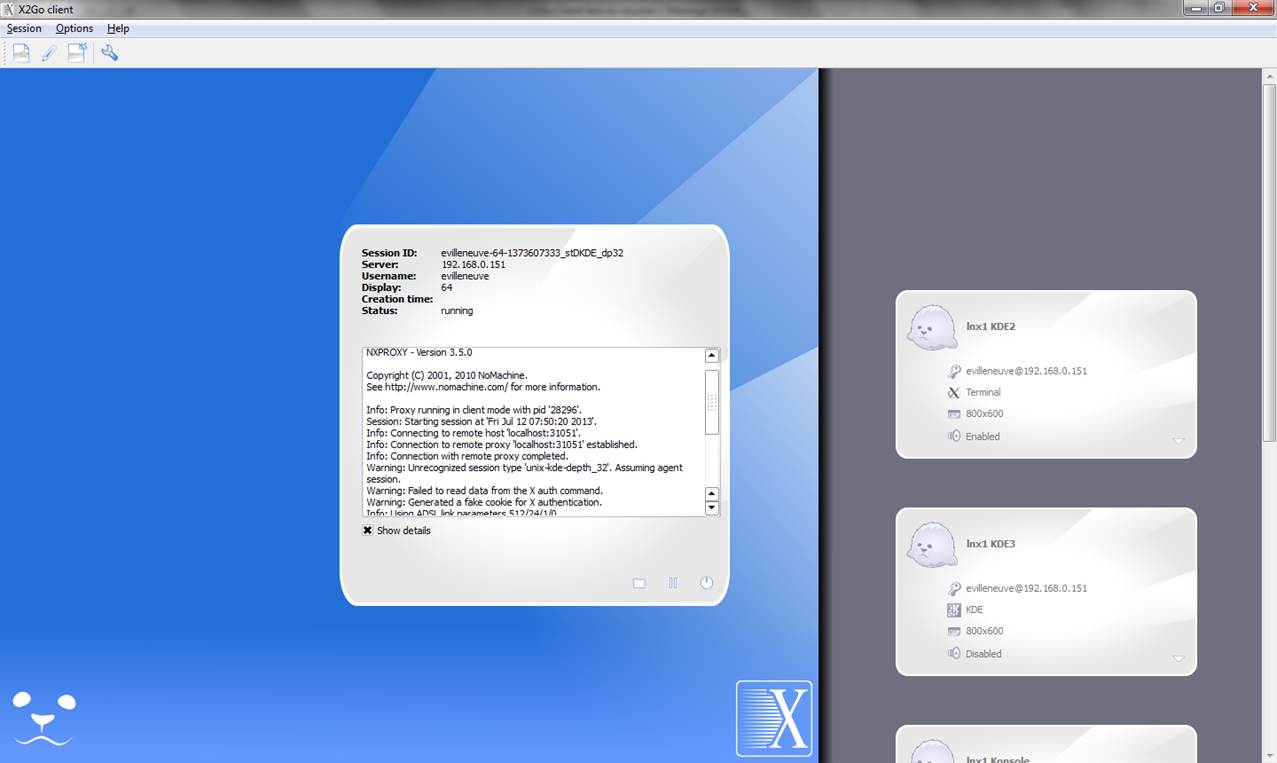
Task: Click the X Terminal icon in lnx1 KDE2
Action: click(954, 393)
